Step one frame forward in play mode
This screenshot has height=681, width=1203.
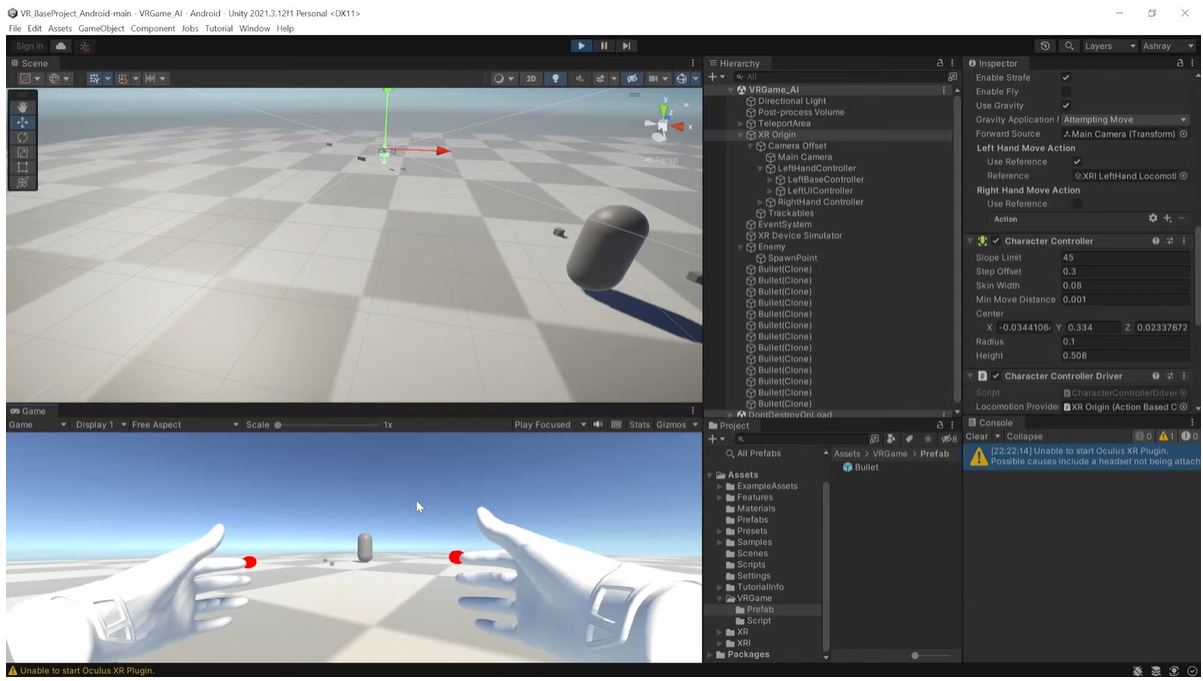click(x=627, y=45)
